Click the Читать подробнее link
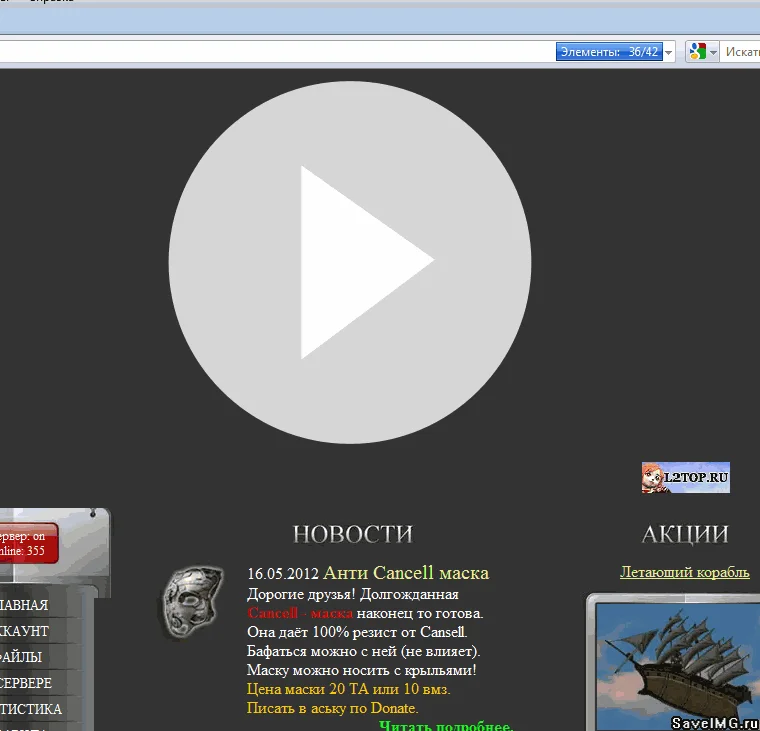Image resolution: width=760 pixels, height=731 pixels. [x=445, y=726]
